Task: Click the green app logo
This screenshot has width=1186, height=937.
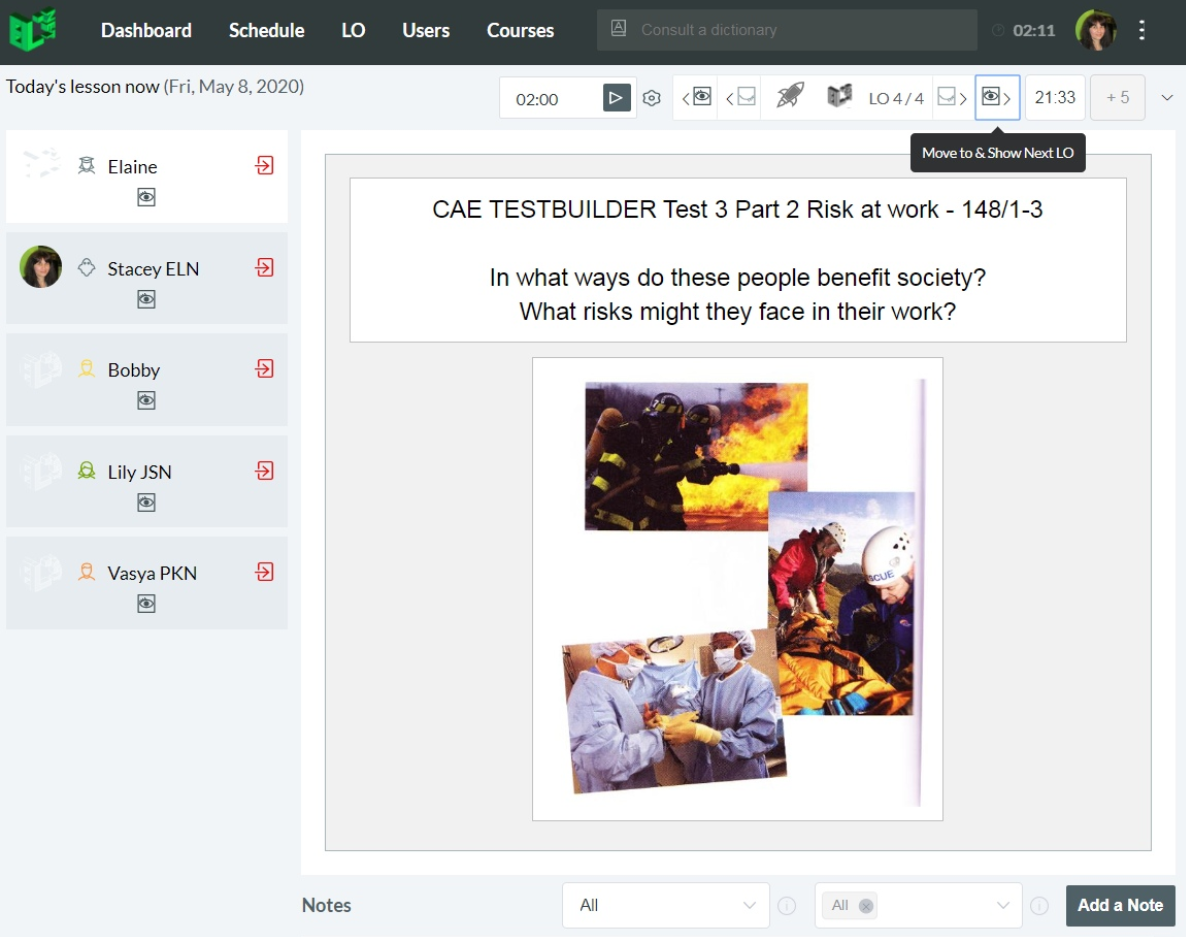Action: [x=33, y=29]
